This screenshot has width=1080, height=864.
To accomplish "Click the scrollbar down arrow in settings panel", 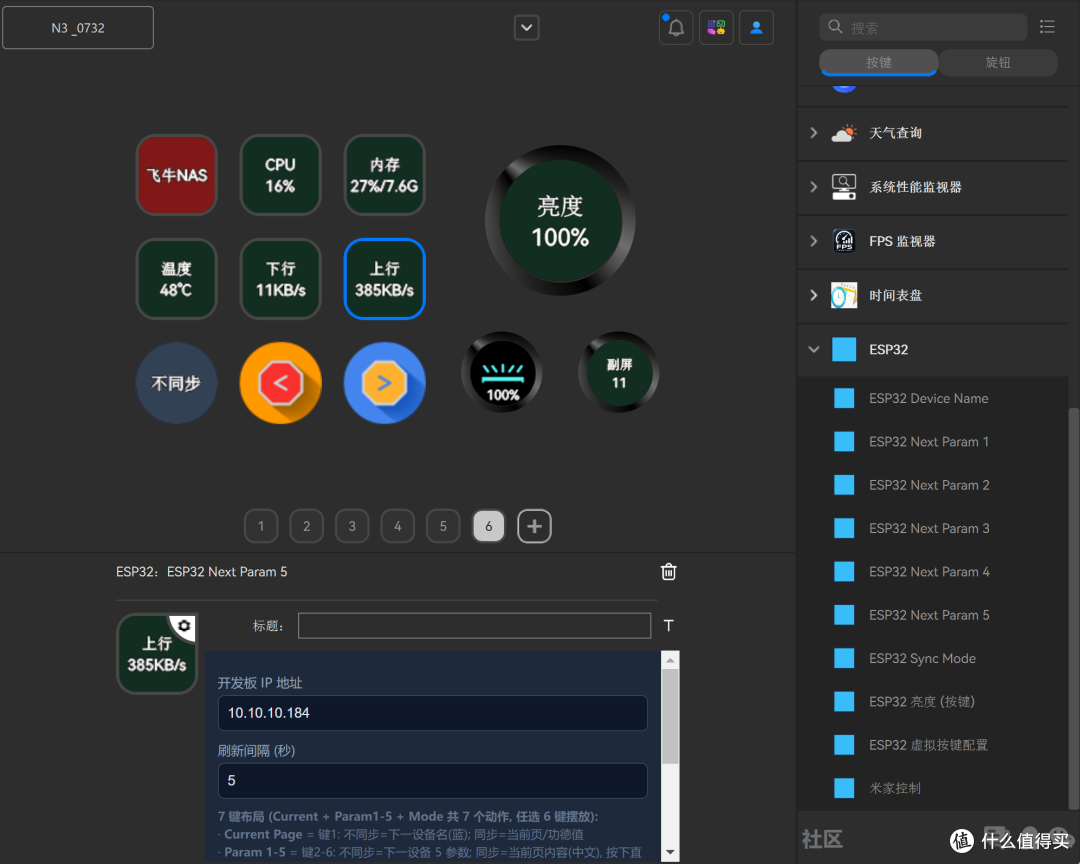I will [669, 852].
